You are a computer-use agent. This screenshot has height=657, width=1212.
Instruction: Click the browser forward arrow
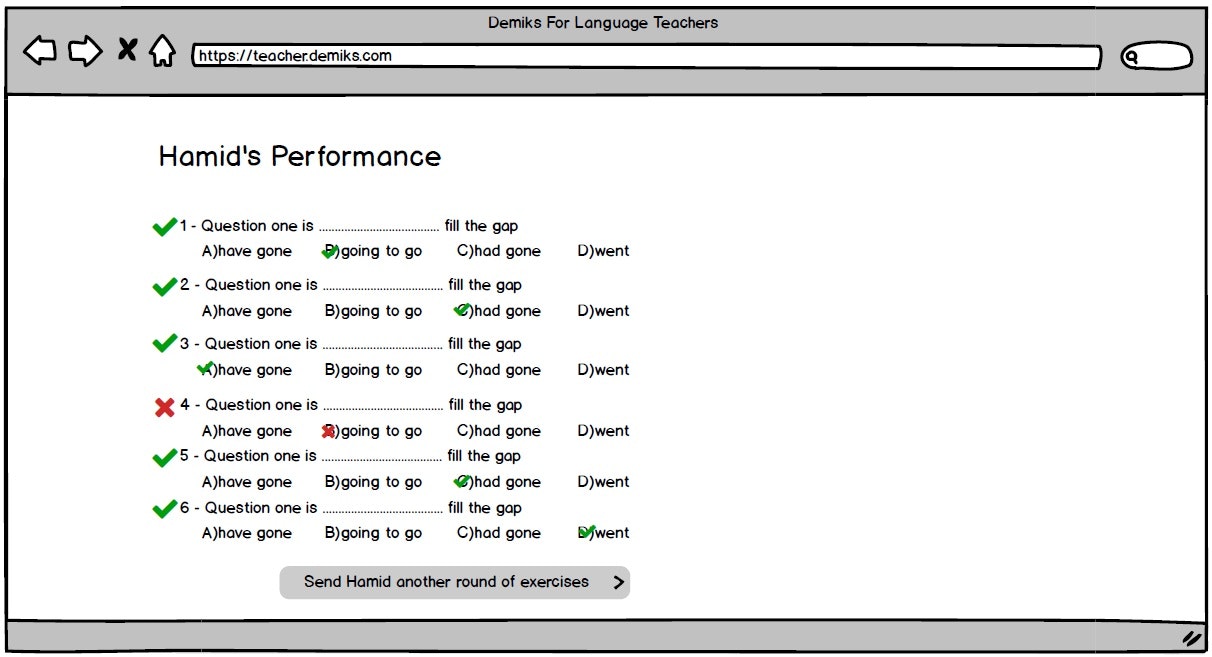click(85, 51)
